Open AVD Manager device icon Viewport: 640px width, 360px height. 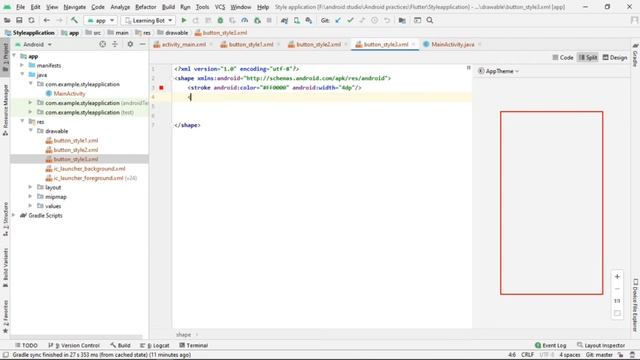point(297,20)
